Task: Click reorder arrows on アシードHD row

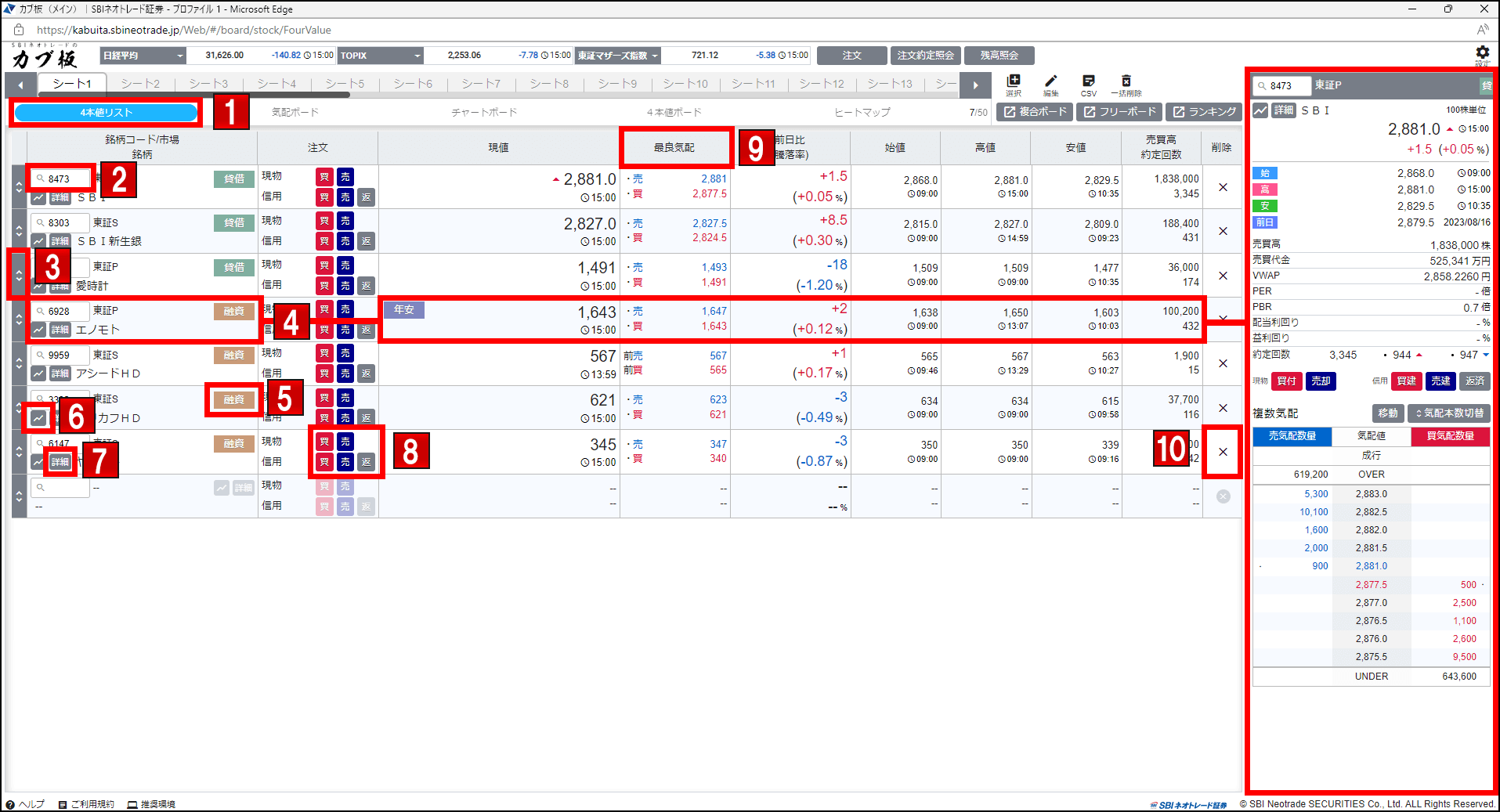Action: click(x=19, y=363)
